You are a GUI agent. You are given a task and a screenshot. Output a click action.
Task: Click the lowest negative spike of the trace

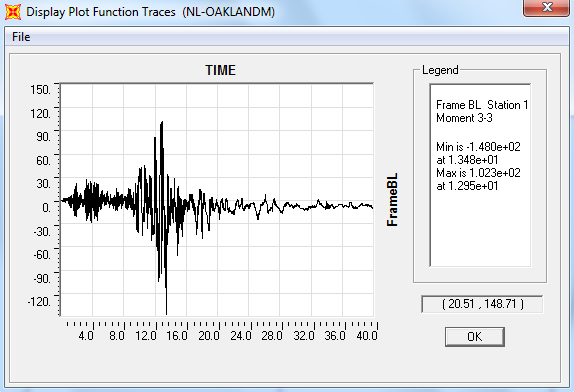(167, 313)
